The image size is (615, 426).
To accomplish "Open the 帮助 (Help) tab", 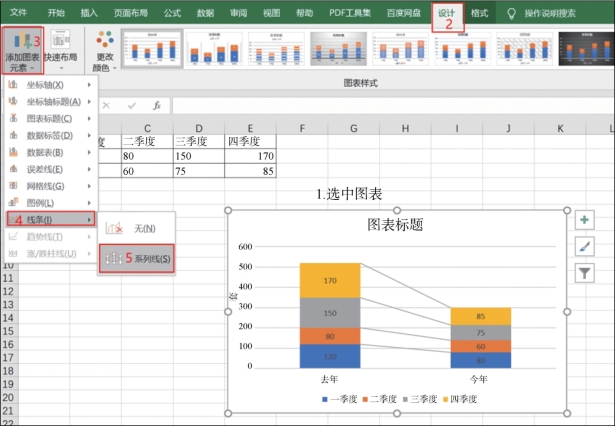I will [304, 13].
